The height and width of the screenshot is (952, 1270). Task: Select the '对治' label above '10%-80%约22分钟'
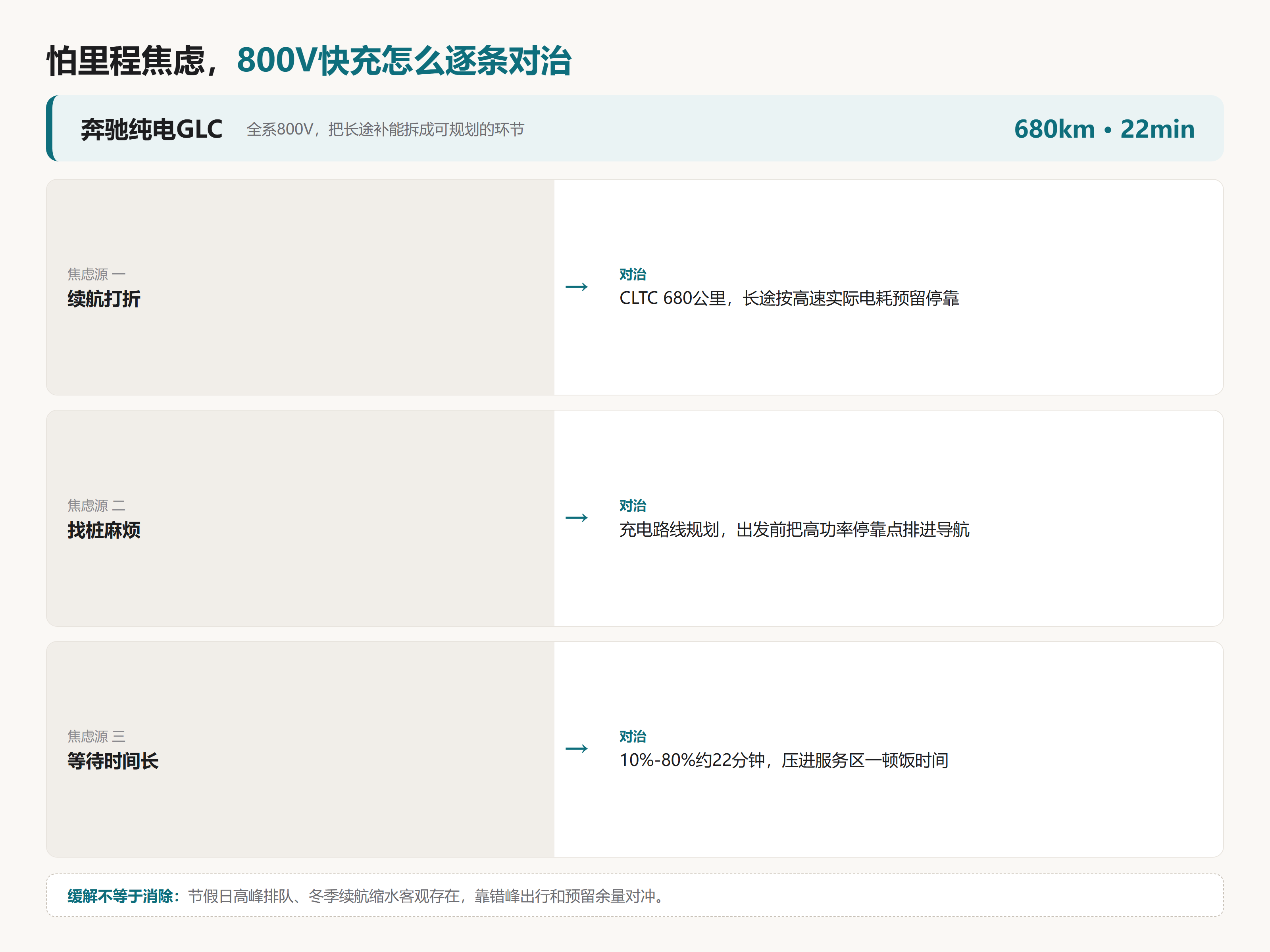633,736
